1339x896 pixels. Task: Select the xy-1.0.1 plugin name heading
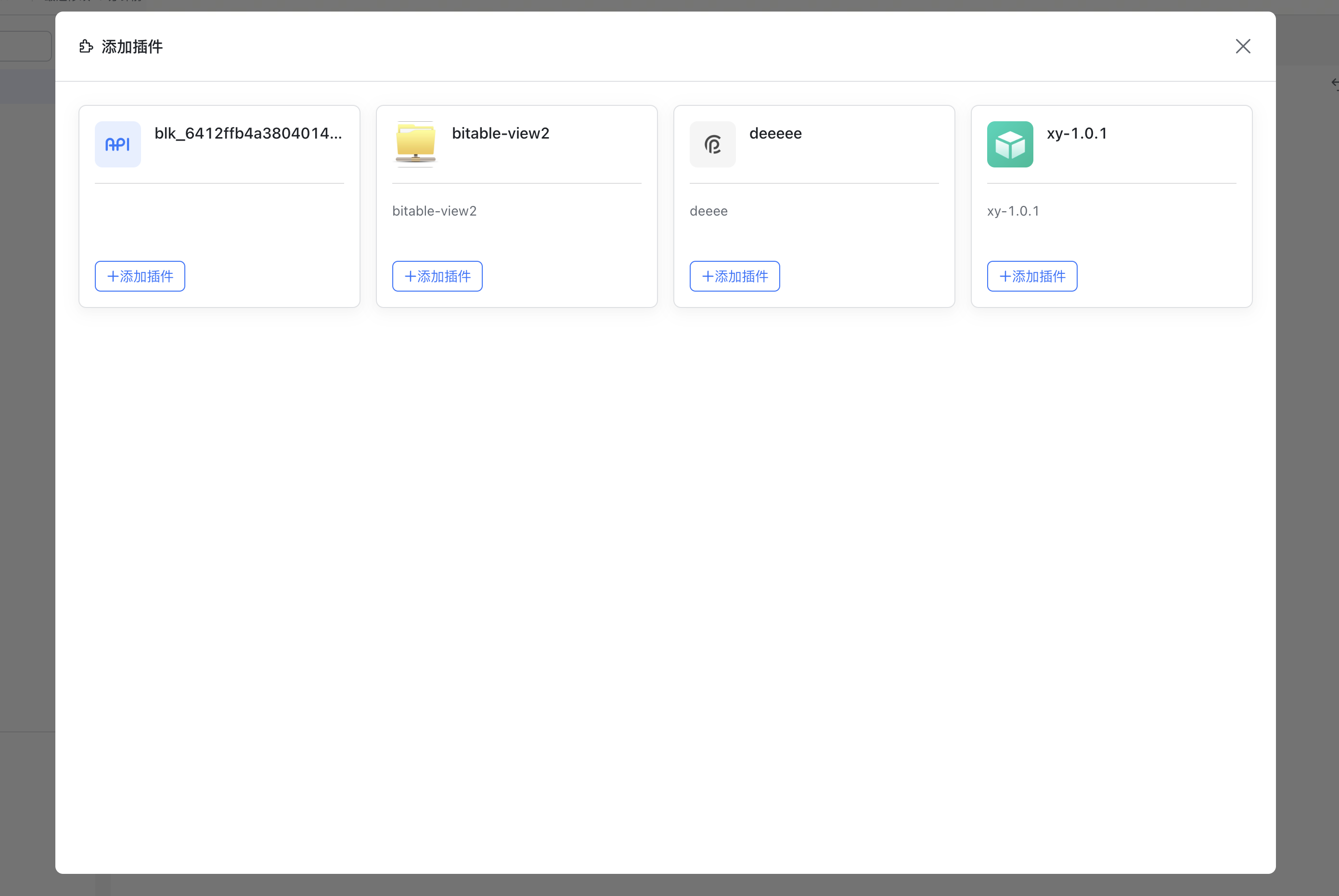[x=1077, y=133]
